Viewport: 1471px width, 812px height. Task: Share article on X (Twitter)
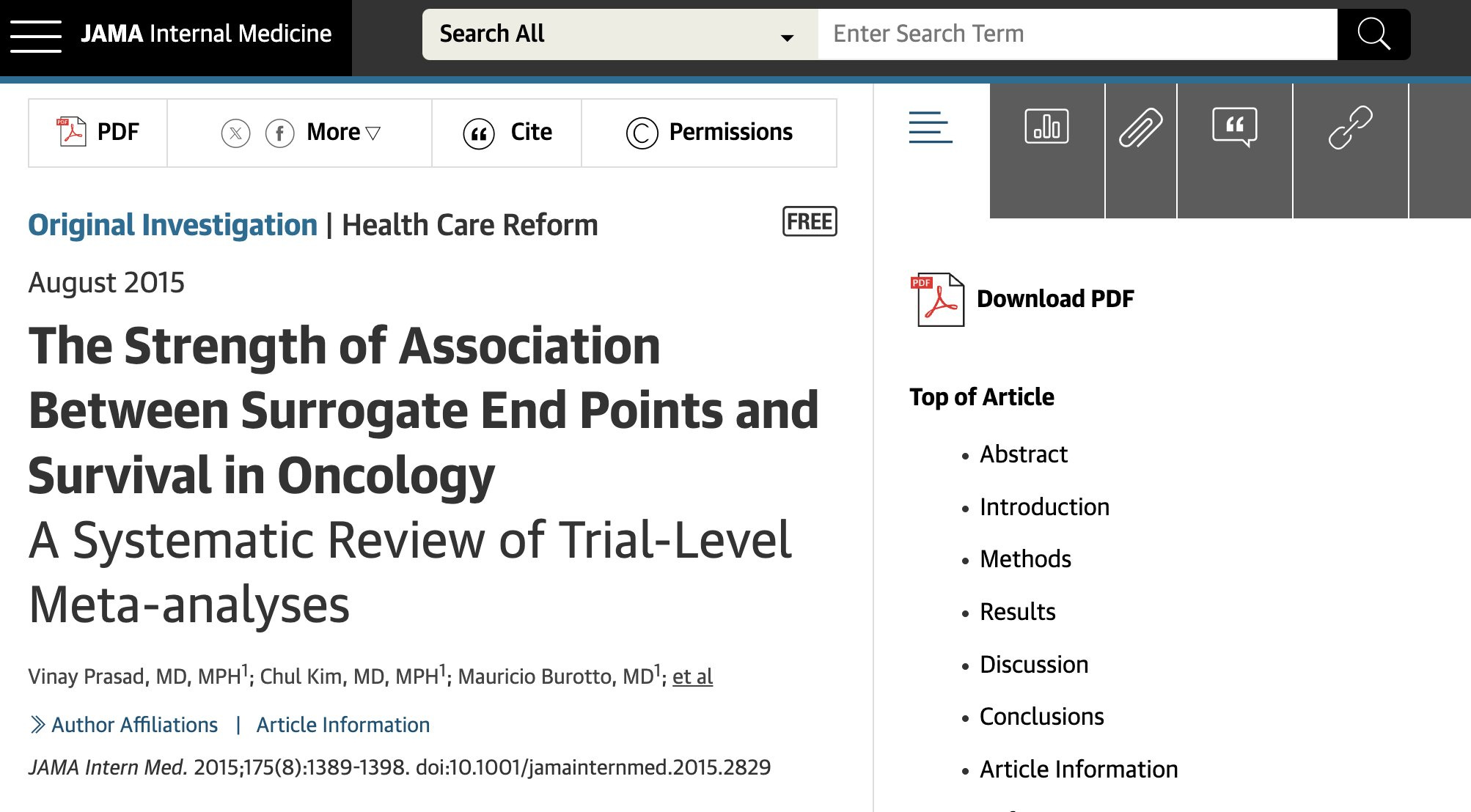(x=235, y=133)
